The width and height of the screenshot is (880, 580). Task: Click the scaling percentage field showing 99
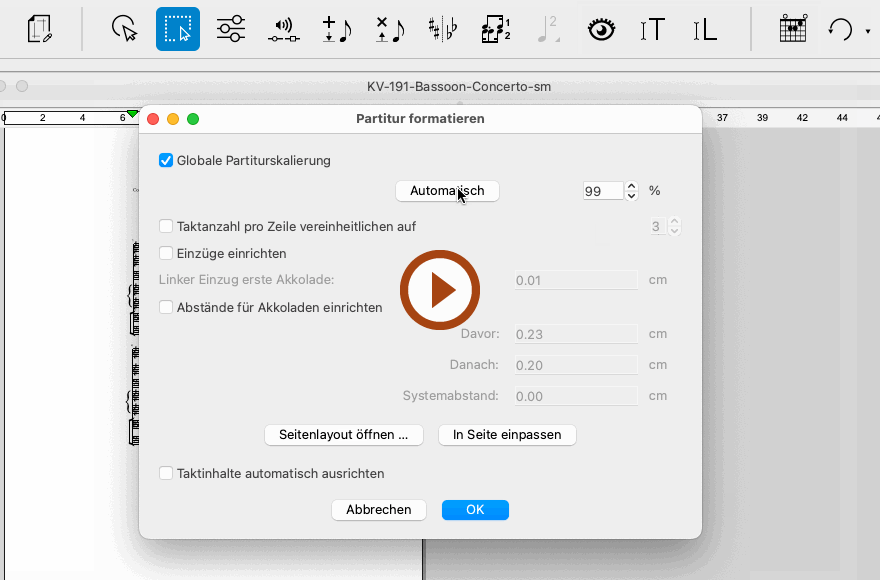(603, 191)
